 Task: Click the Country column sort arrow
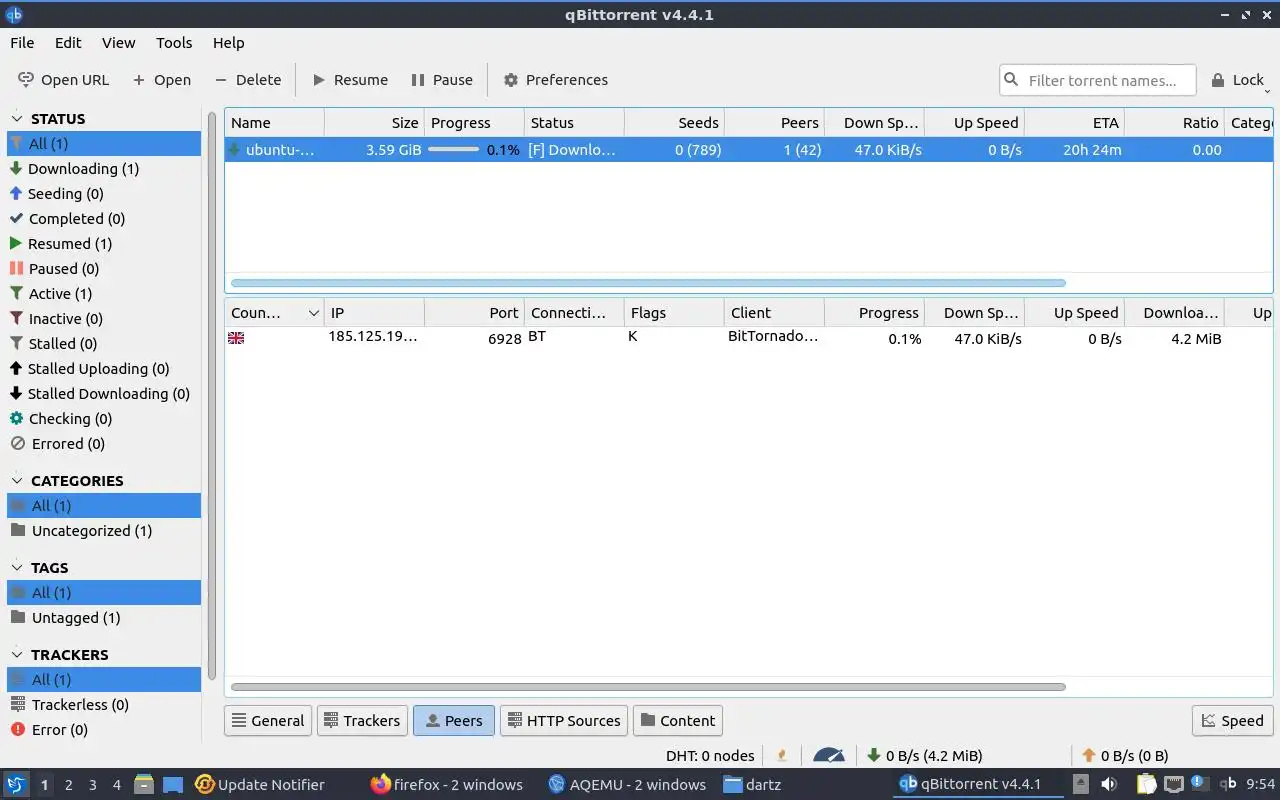pyautogui.click(x=314, y=313)
